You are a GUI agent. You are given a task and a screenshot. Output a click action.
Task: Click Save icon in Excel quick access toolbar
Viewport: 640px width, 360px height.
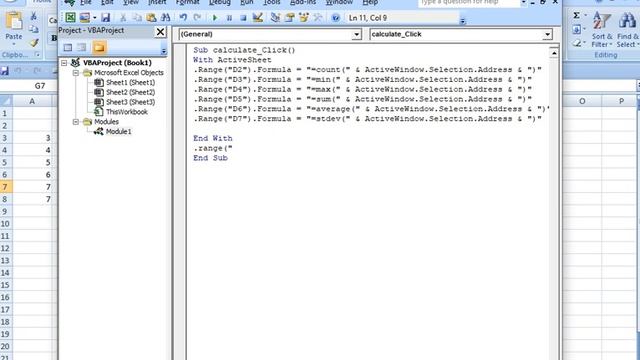4,71
